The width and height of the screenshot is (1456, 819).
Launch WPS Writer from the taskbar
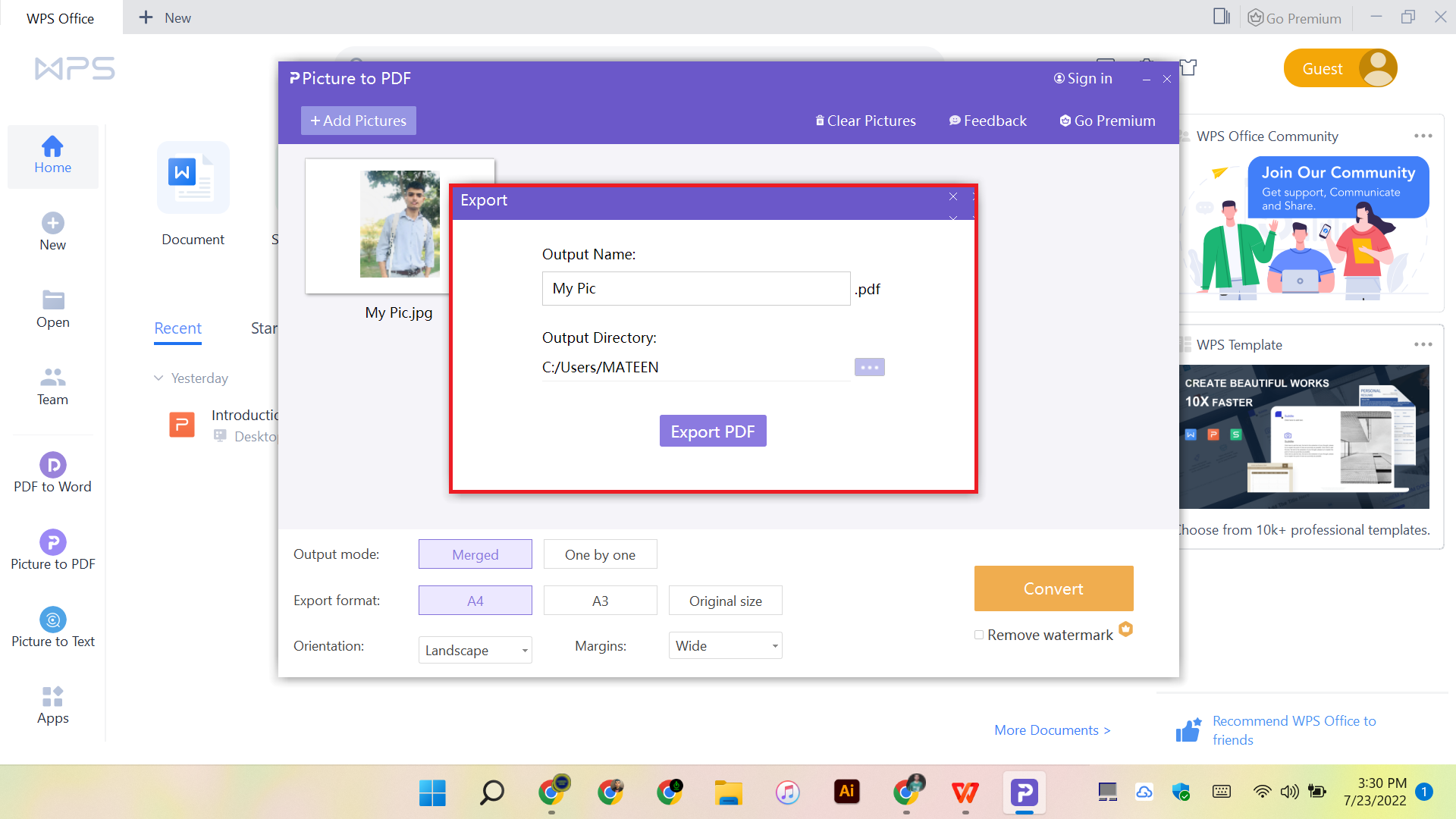(965, 792)
